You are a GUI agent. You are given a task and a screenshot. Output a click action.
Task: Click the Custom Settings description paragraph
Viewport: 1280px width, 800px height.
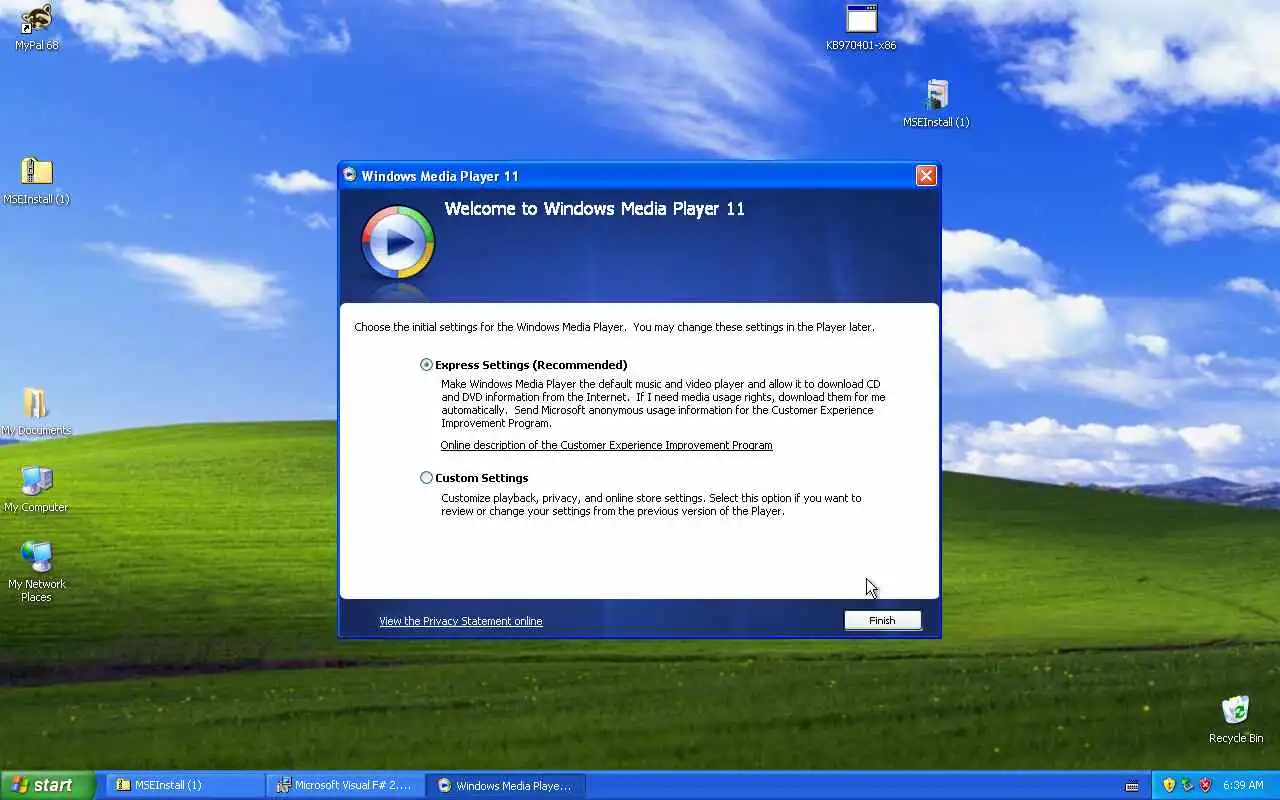click(x=651, y=505)
